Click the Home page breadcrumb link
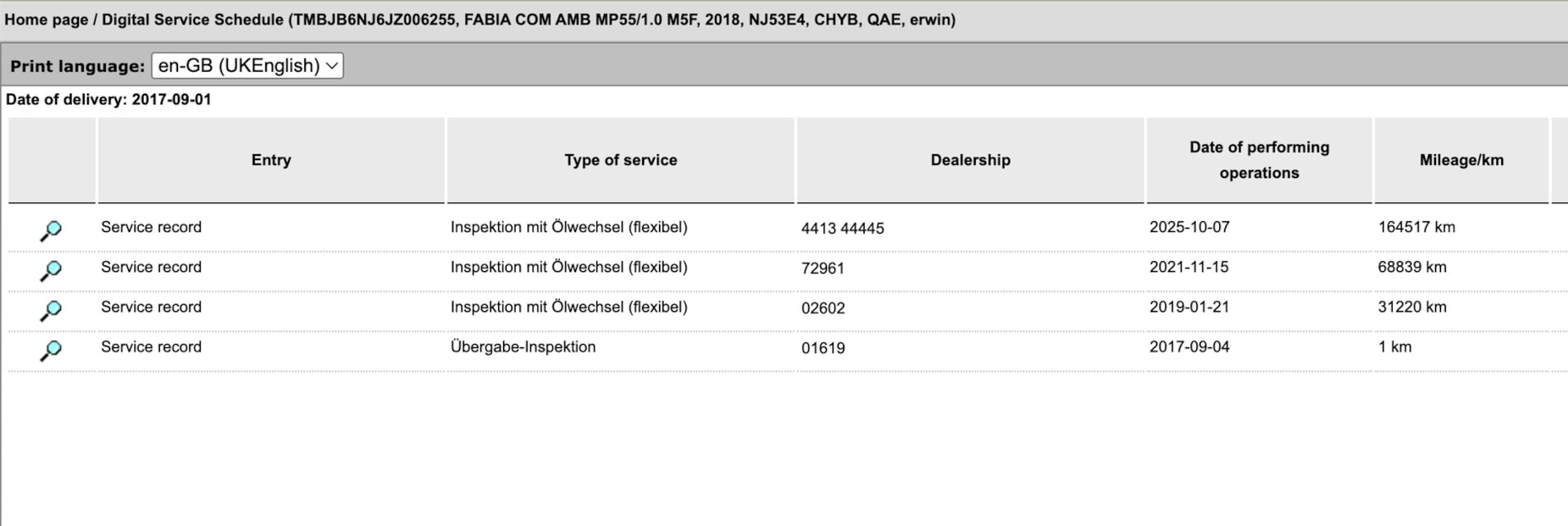This screenshot has height=526, width=1568. 46,20
